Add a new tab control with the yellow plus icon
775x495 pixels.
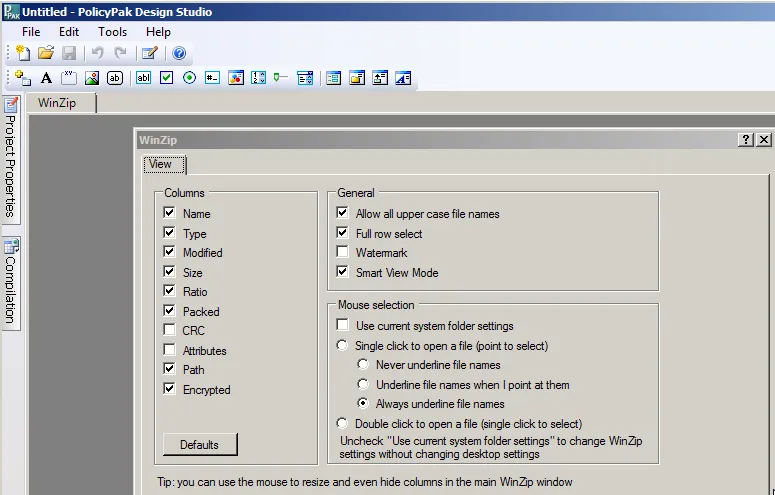click(x=23, y=78)
